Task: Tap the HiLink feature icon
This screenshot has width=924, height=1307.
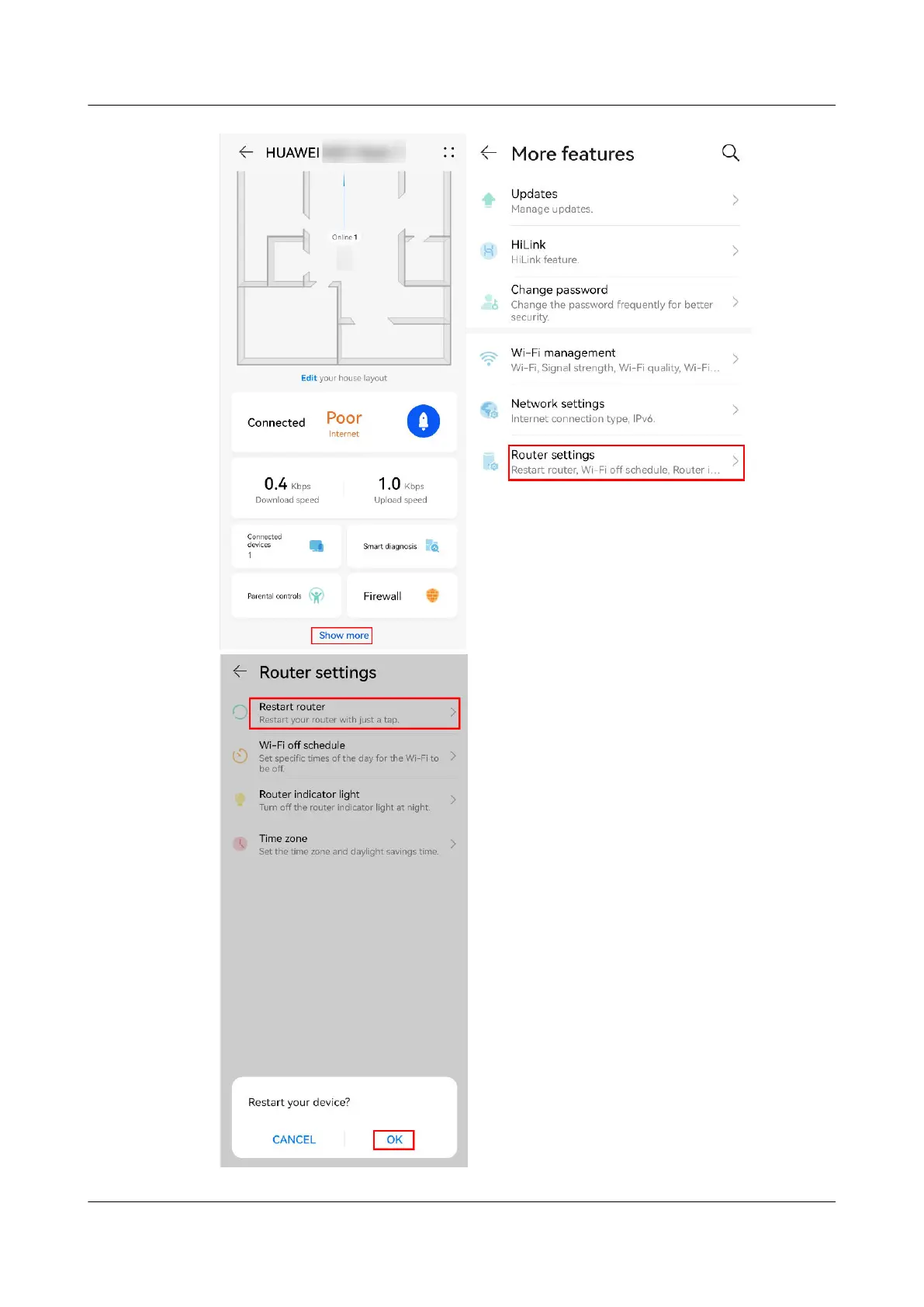Action: 489,251
